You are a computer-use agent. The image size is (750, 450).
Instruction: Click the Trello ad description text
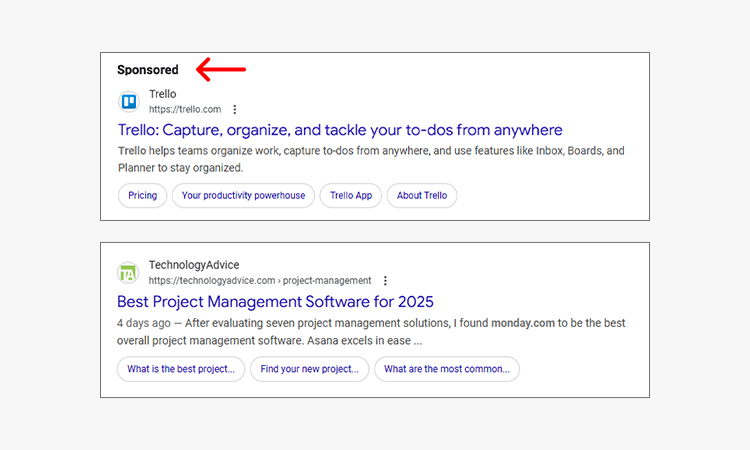tap(370, 159)
